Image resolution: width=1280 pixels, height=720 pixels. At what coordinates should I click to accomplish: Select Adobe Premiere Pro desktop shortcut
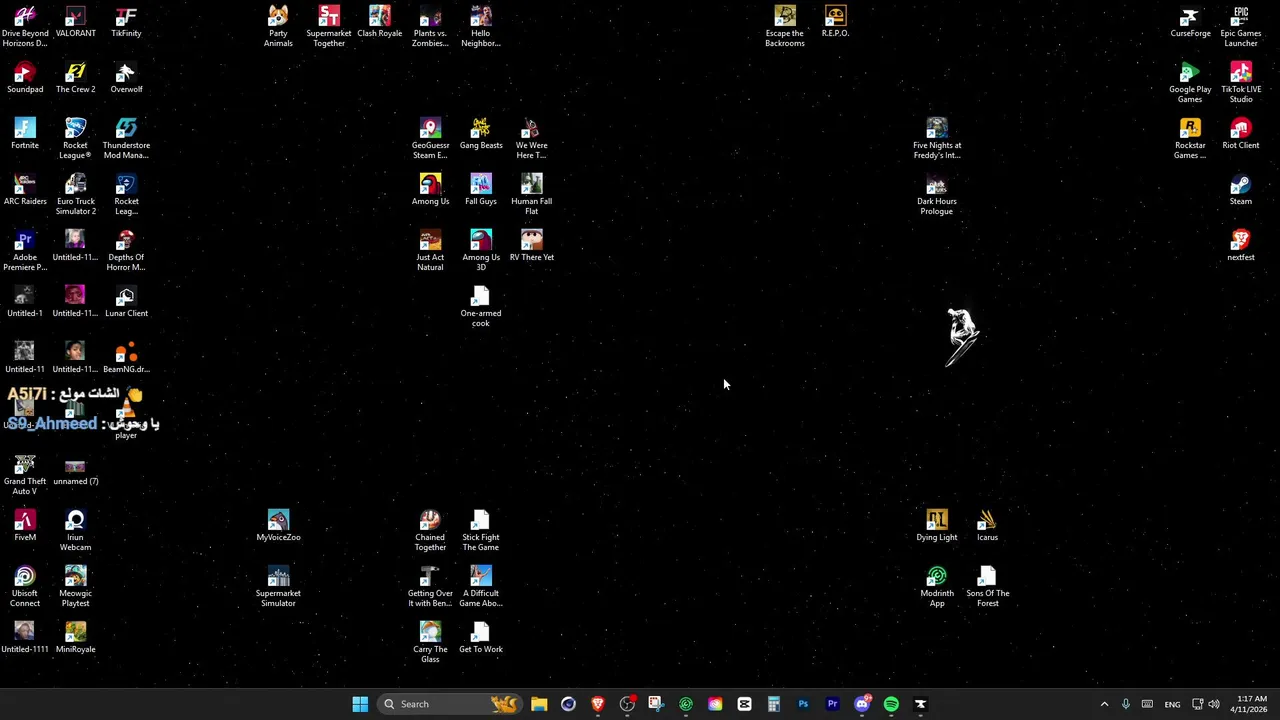click(x=25, y=251)
